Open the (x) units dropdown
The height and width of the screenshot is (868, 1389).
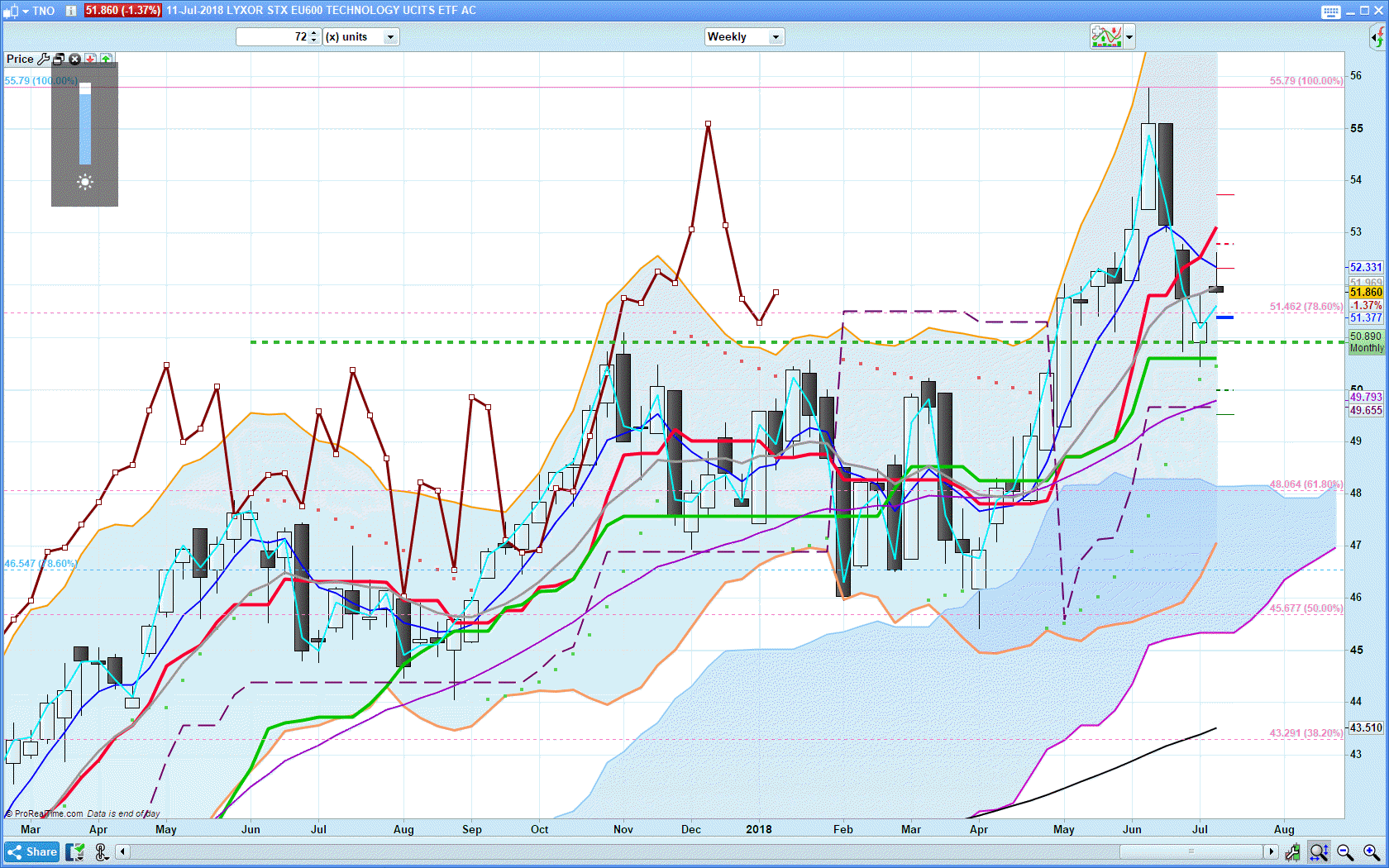pyautogui.click(x=361, y=36)
